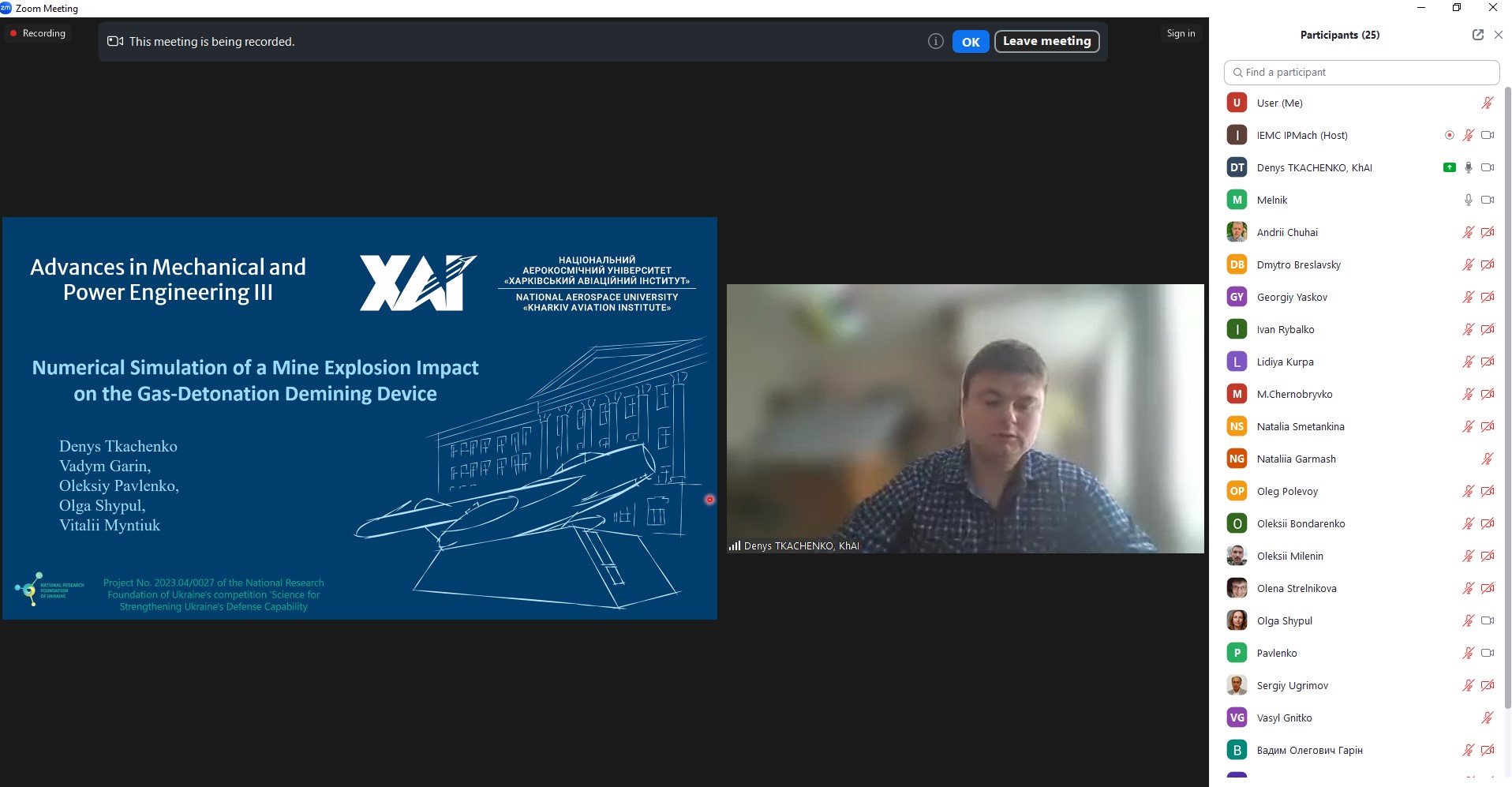
Task: Click the Recording status indicator
Action: (37, 33)
